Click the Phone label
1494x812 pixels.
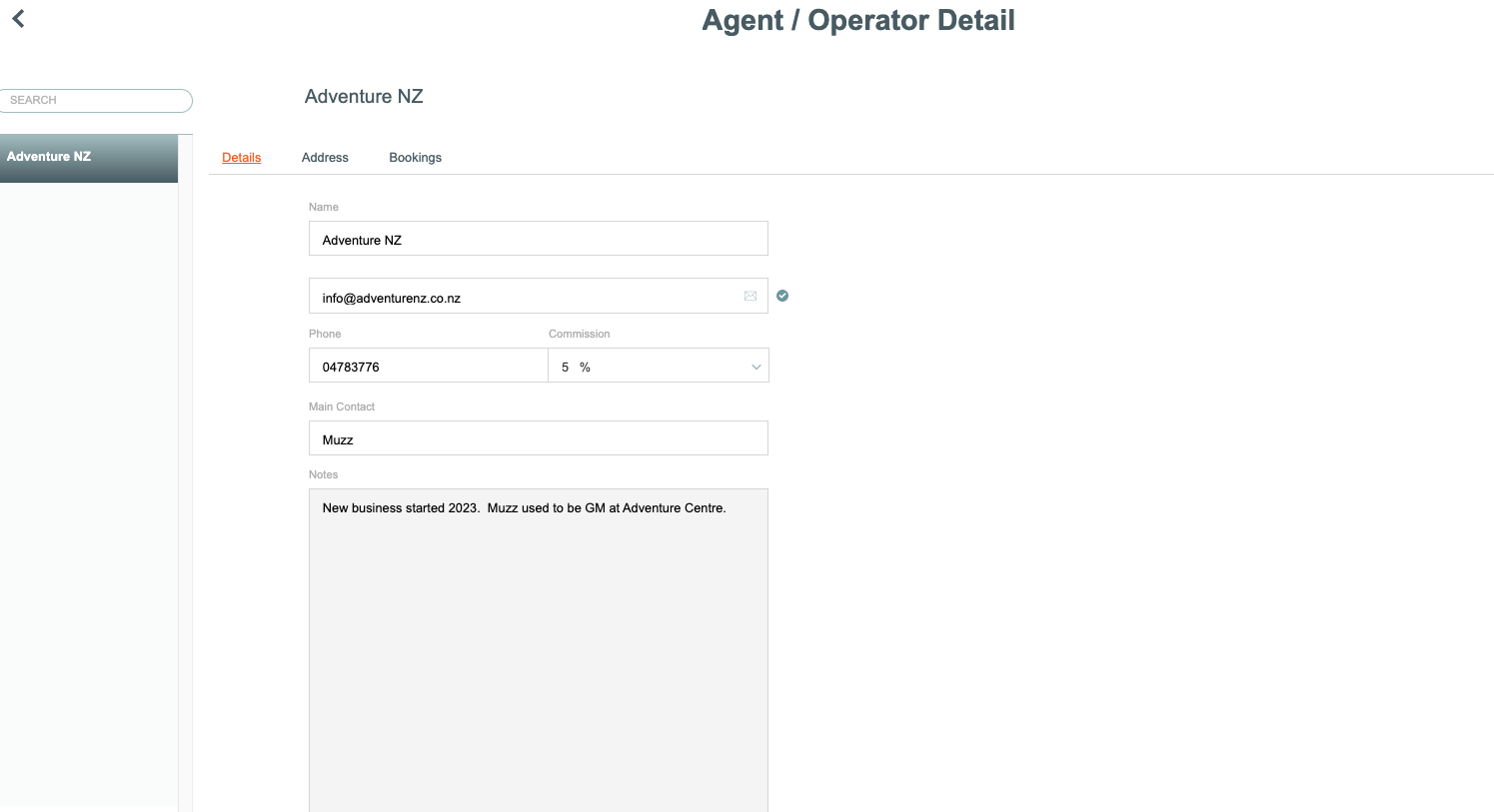tap(325, 334)
